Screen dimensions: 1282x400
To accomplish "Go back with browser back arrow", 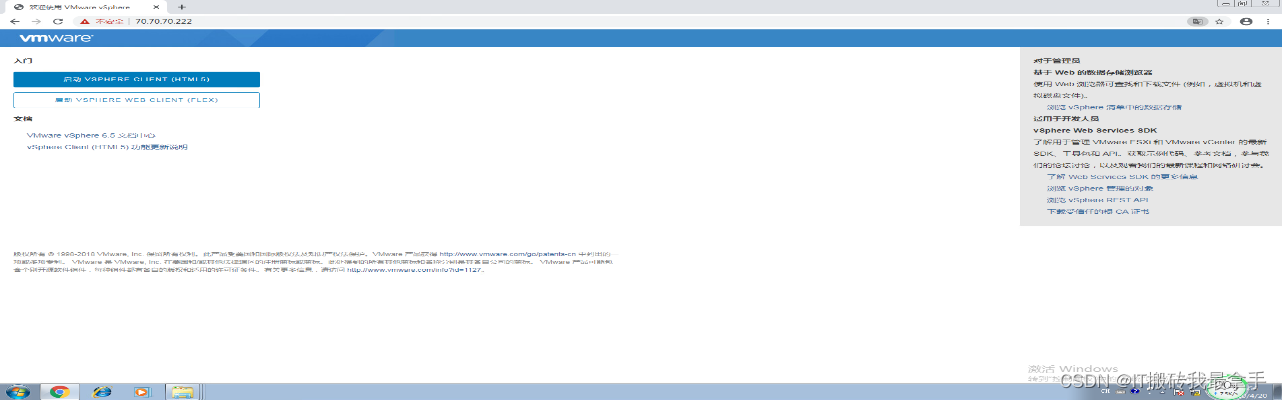I will (x=14, y=21).
